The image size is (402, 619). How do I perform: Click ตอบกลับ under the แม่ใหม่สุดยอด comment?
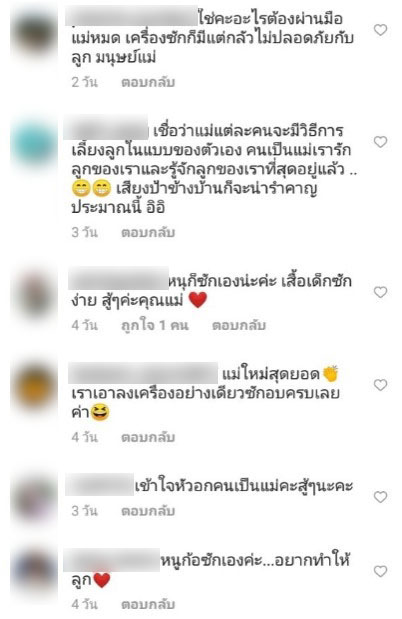(x=148, y=437)
